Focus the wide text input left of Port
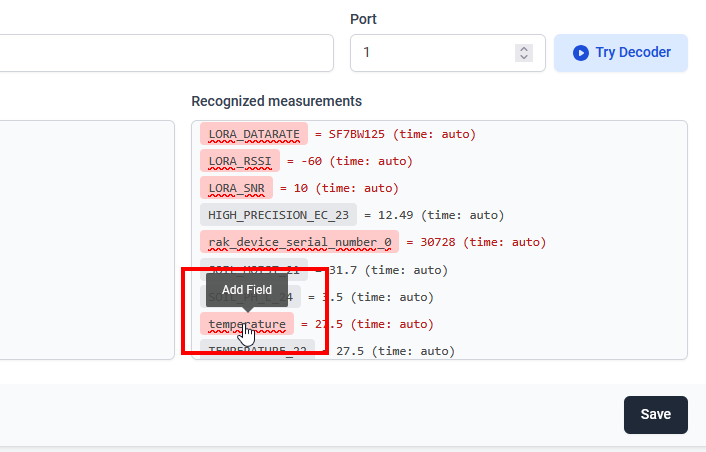Screen dimensions: 706x452 (x=160, y=53)
